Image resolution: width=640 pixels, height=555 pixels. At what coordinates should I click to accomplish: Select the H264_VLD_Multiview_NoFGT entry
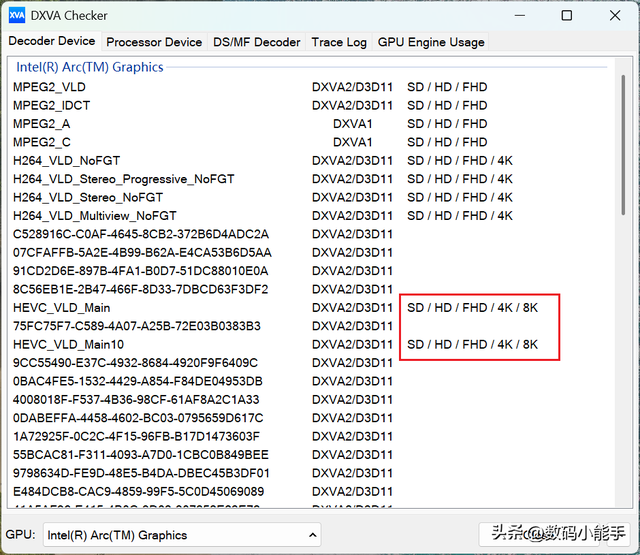(x=95, y=215)
